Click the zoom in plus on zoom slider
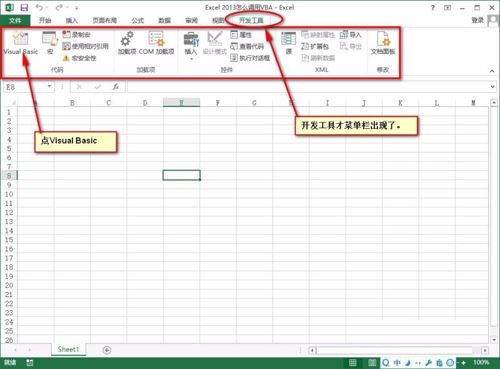This screenshot has width=500, height=369. pyautogui.click(x=463, y=363)
